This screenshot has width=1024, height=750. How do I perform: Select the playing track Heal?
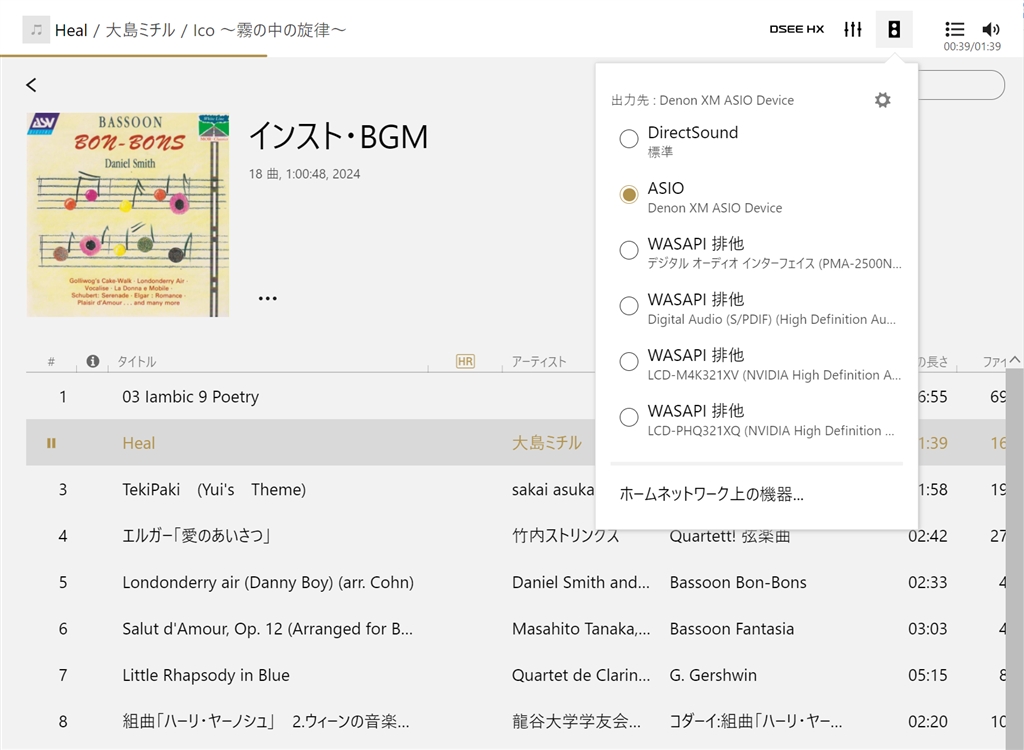(138, 443)
